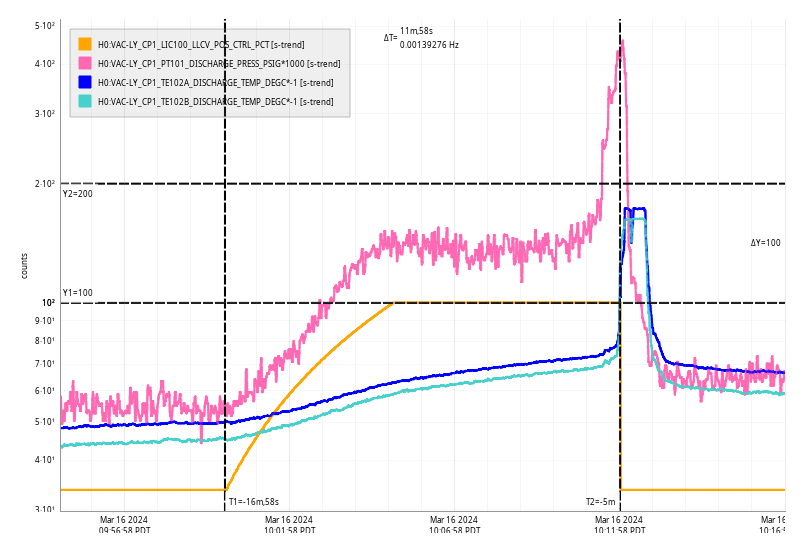Click the ΔY=100 readout text

pos(765,243)
